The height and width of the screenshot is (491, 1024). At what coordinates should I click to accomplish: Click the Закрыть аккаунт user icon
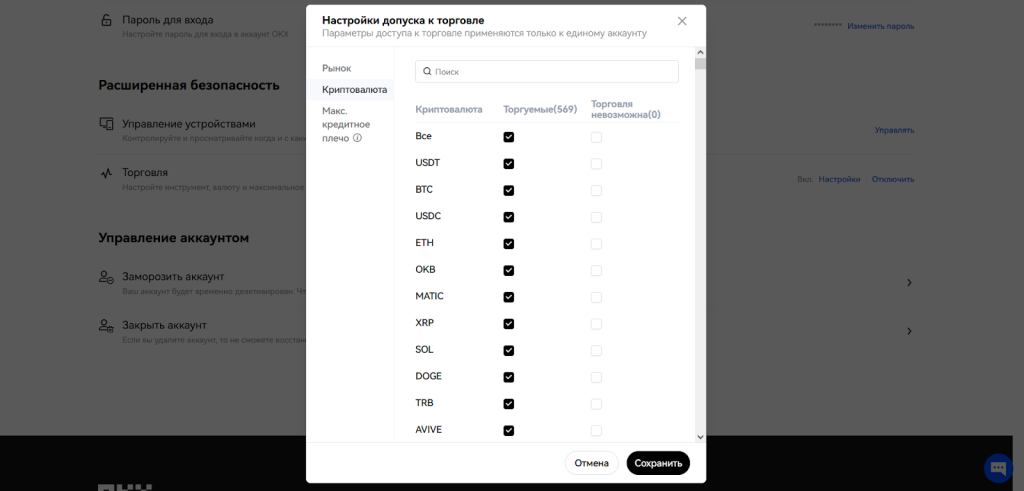pyautogui.click(x=106, y=326)
